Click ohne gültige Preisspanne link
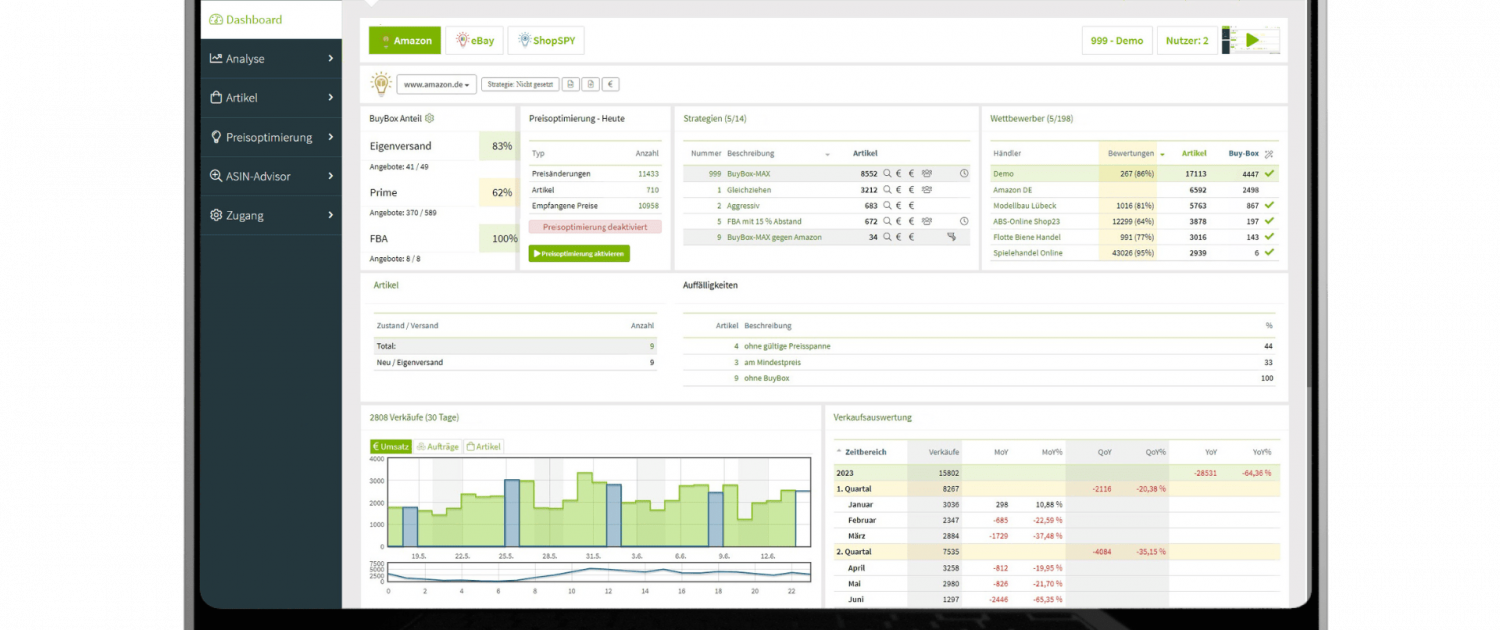 pos(787,346)
